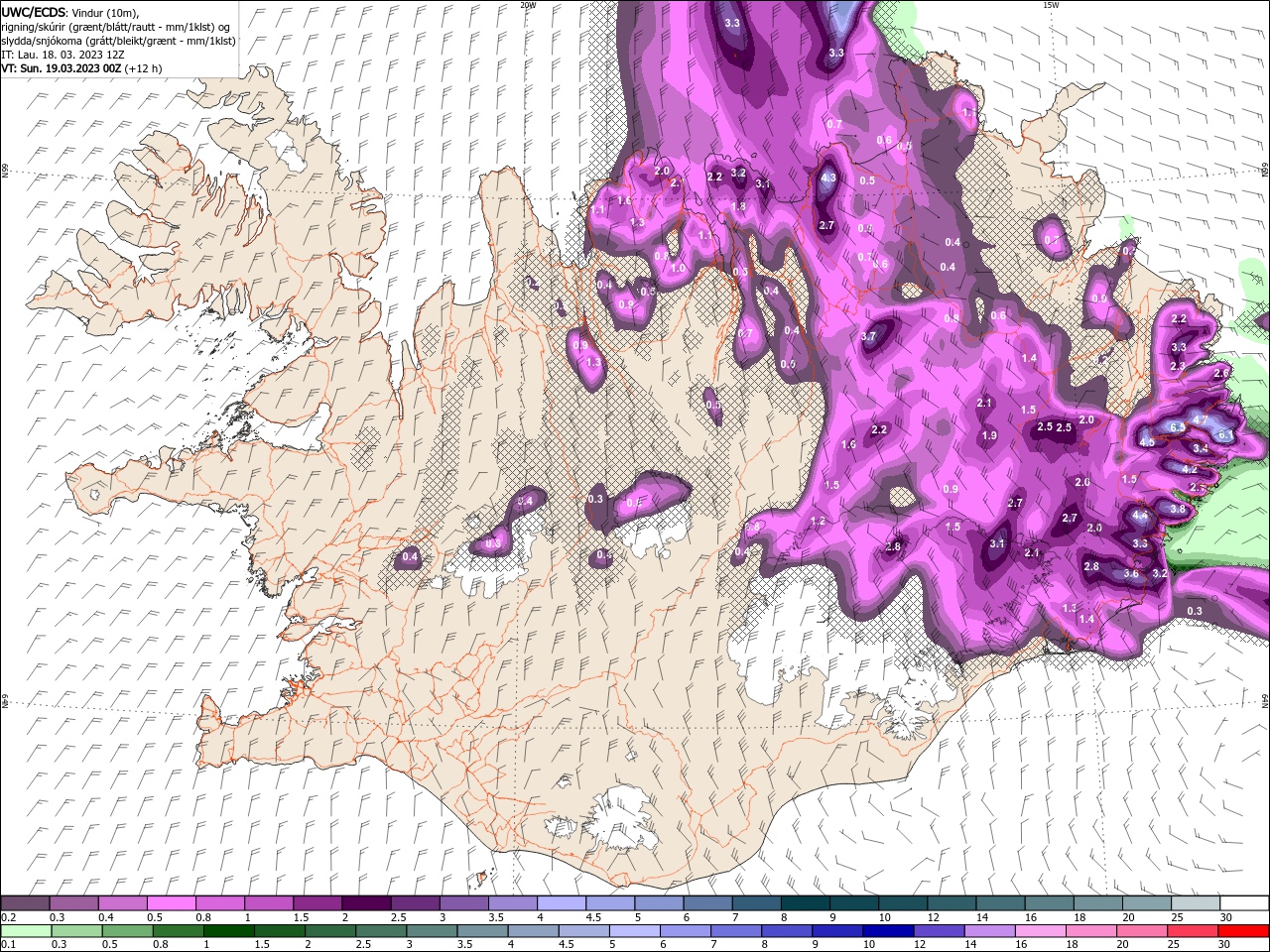Click upper legend swatch labeled 14
The width and height of the screenshot is (1270, 952).
[x=1000, y=904]
